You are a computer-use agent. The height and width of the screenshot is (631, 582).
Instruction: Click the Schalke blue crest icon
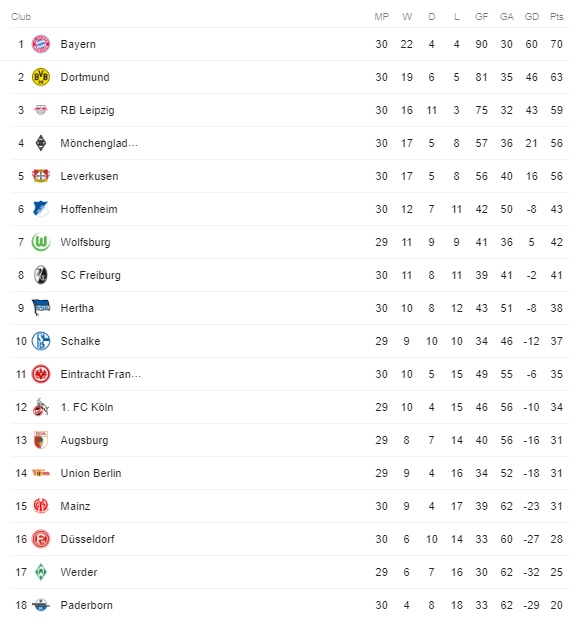coord(41,341)
